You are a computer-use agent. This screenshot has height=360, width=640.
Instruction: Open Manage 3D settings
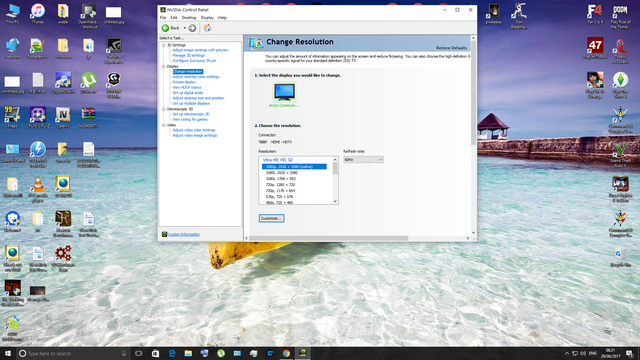tap(188, 56)
